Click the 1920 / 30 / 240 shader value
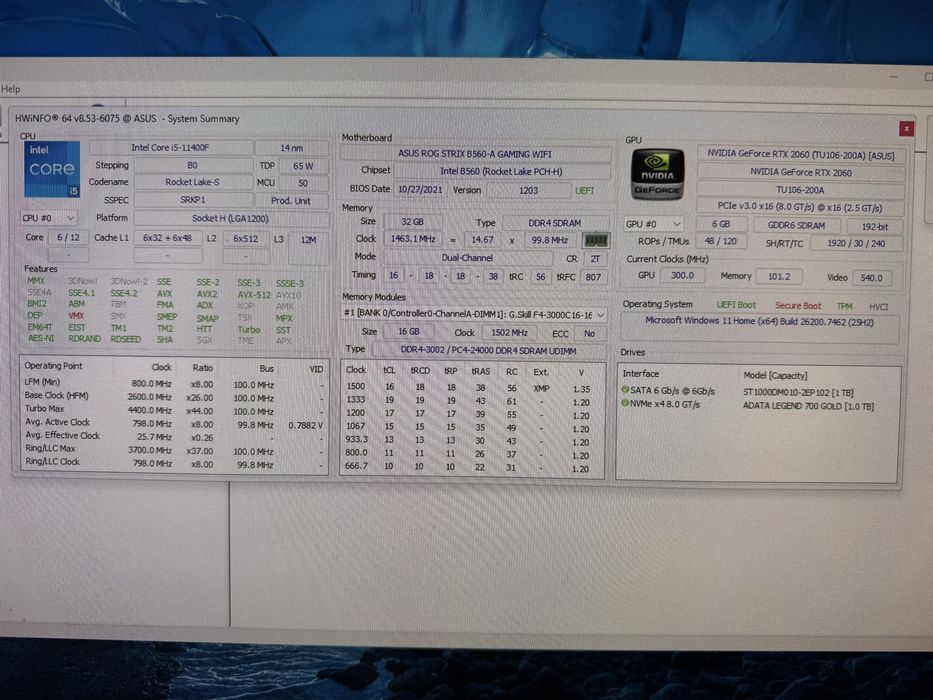The height and width of the screenshot is (700, 933). click(856, 244)
